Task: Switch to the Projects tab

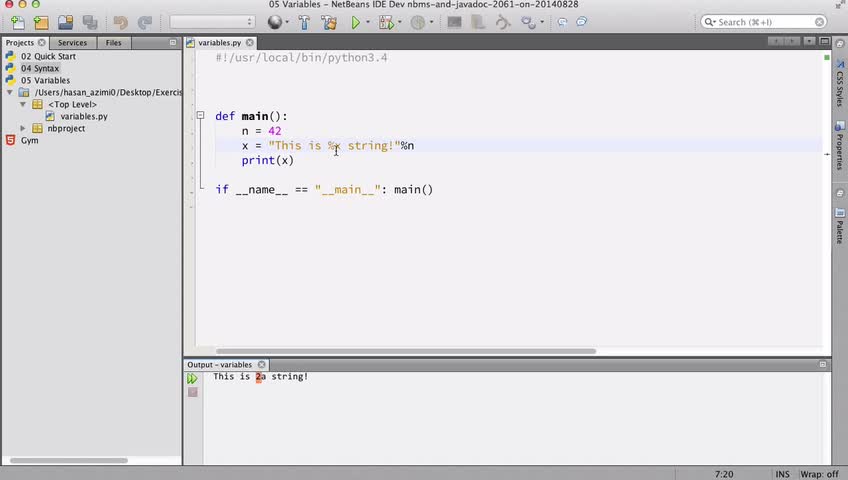Action: click(19, 43)
